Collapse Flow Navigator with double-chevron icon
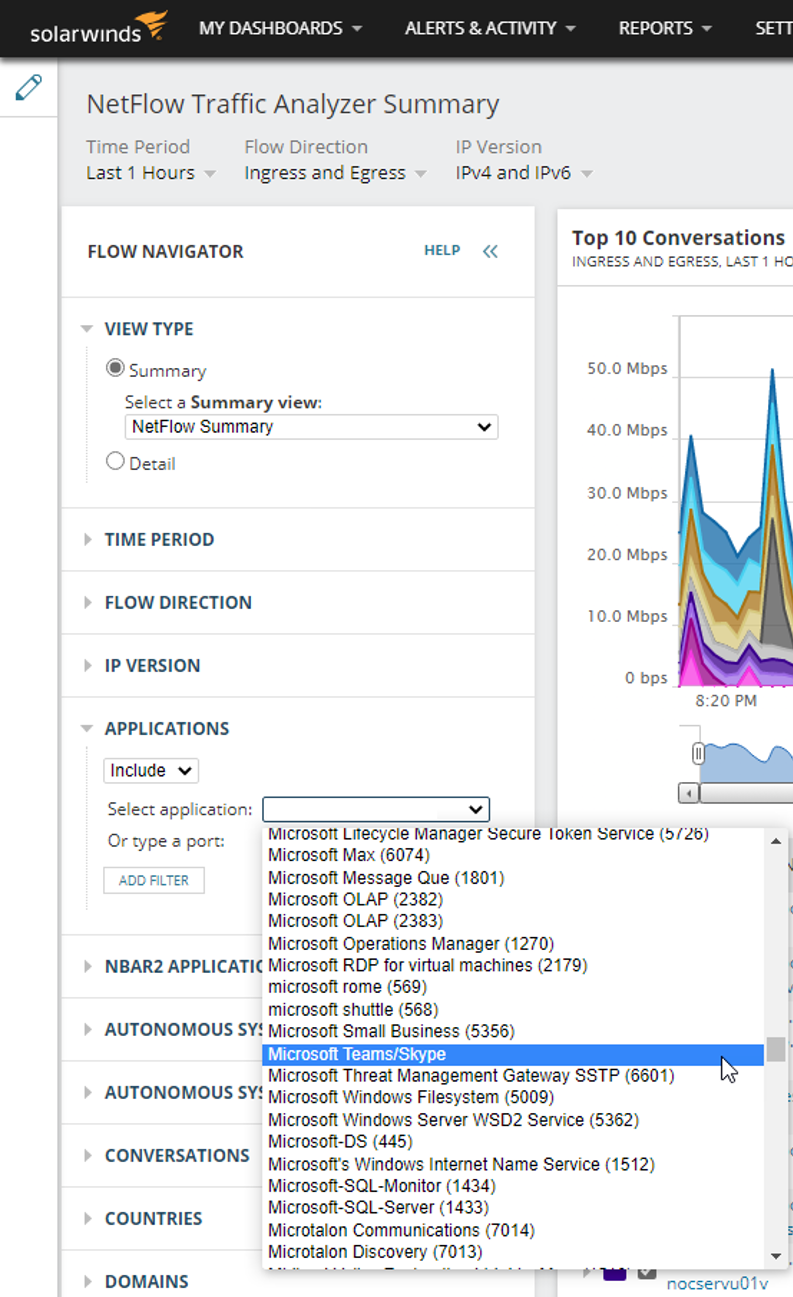 pos(490,251)
